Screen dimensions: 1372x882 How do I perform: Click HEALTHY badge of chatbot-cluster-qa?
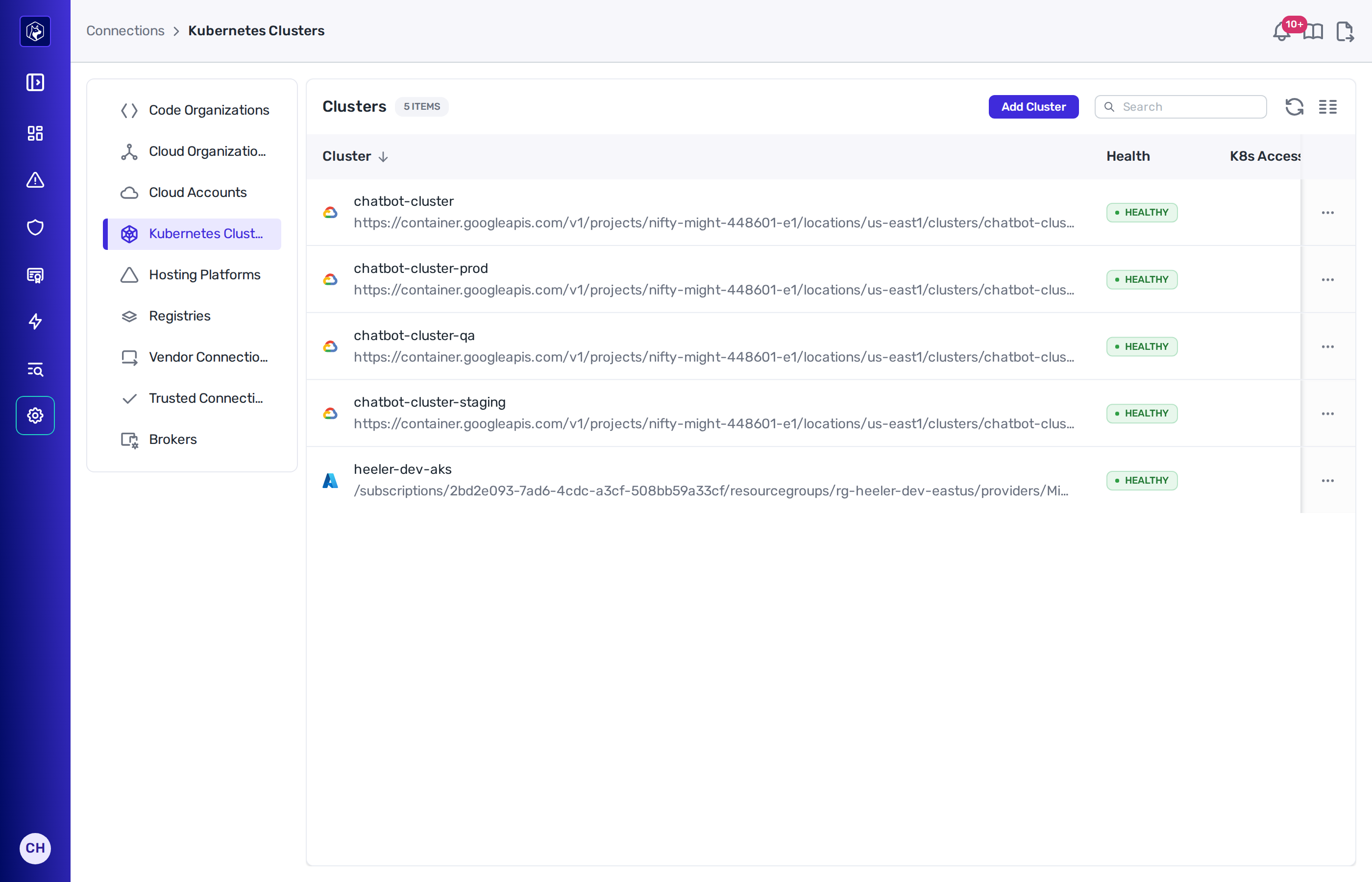[x=1141, y=346]
